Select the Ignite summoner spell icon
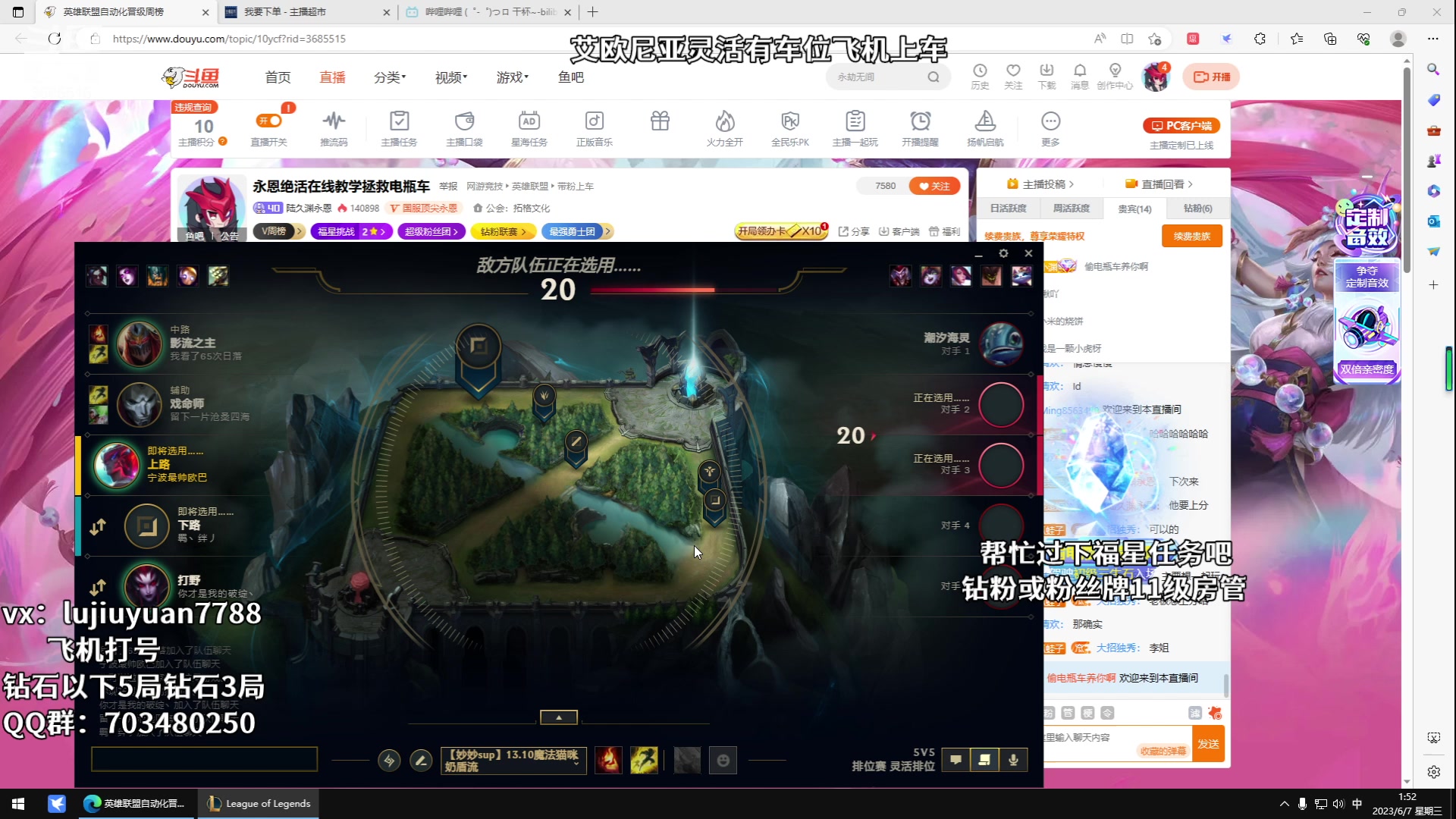Image resolution: width=1456 pixels, height=819 pixels. tap(608, 760)
